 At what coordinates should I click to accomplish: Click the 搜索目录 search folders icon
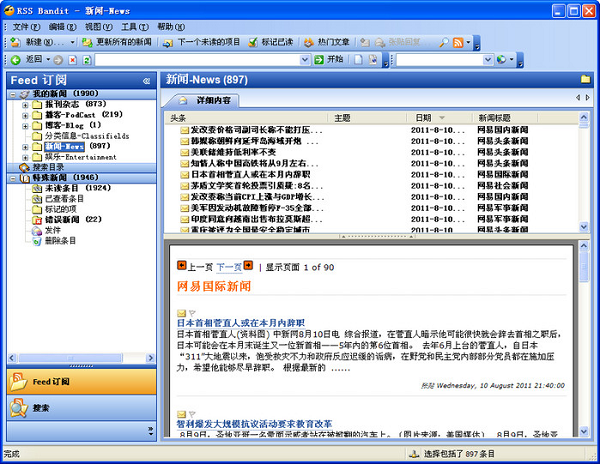click(x=24, y=168)
